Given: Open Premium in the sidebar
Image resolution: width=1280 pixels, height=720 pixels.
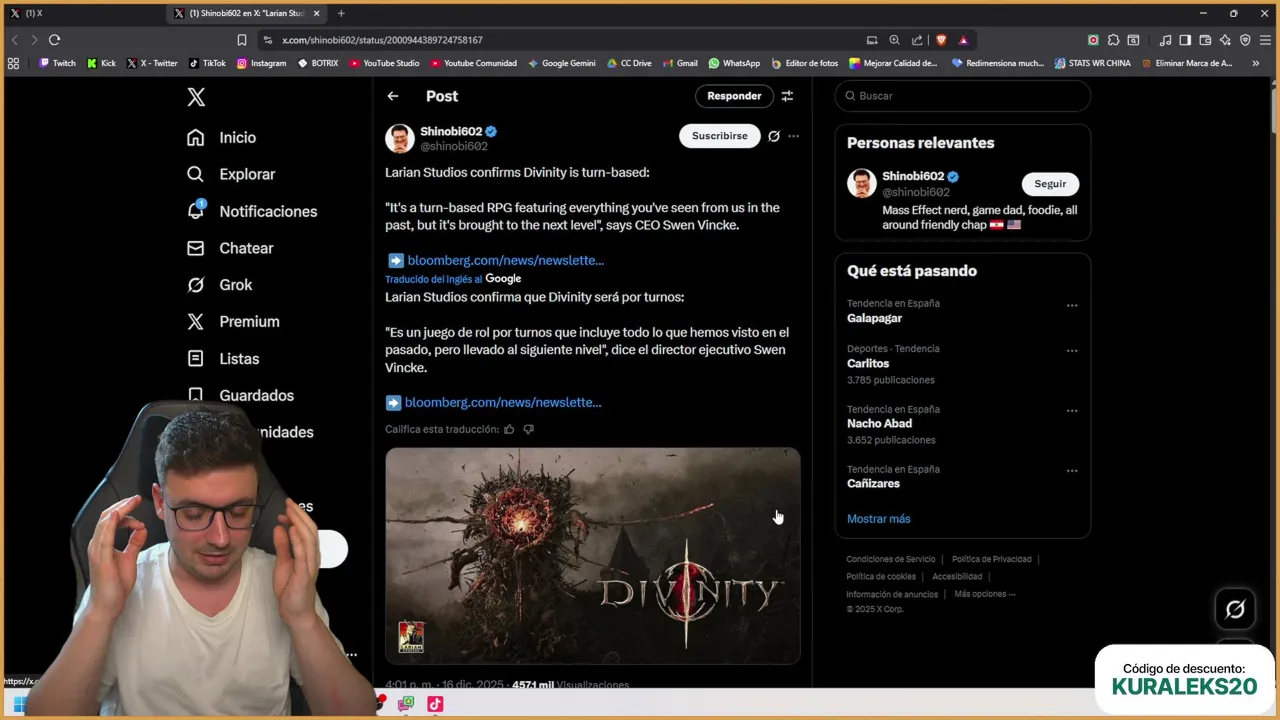Looking at the screenshot, I should pyautogui.click(x=233, y=322).
